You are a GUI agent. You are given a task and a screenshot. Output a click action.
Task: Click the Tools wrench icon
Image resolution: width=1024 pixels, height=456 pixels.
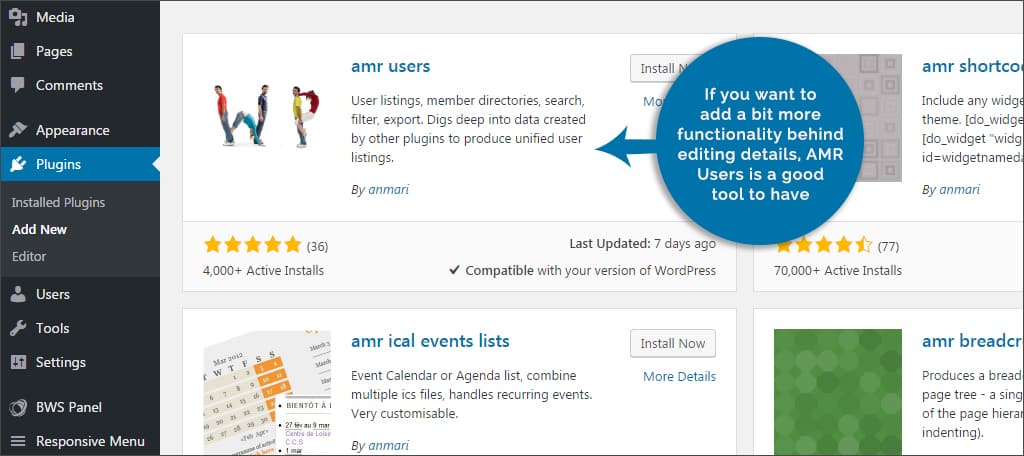pos(18,328)
